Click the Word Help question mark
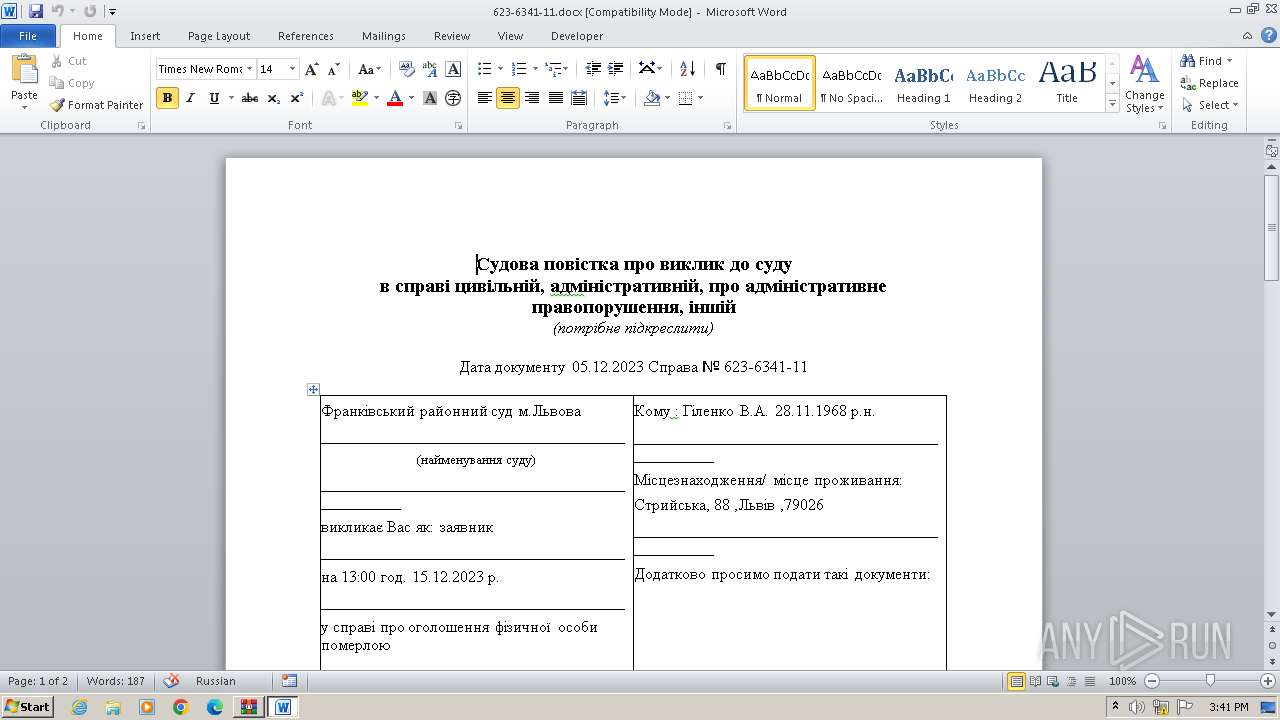The height and width of the screenshot is (720, 1280). point(1271,36)
